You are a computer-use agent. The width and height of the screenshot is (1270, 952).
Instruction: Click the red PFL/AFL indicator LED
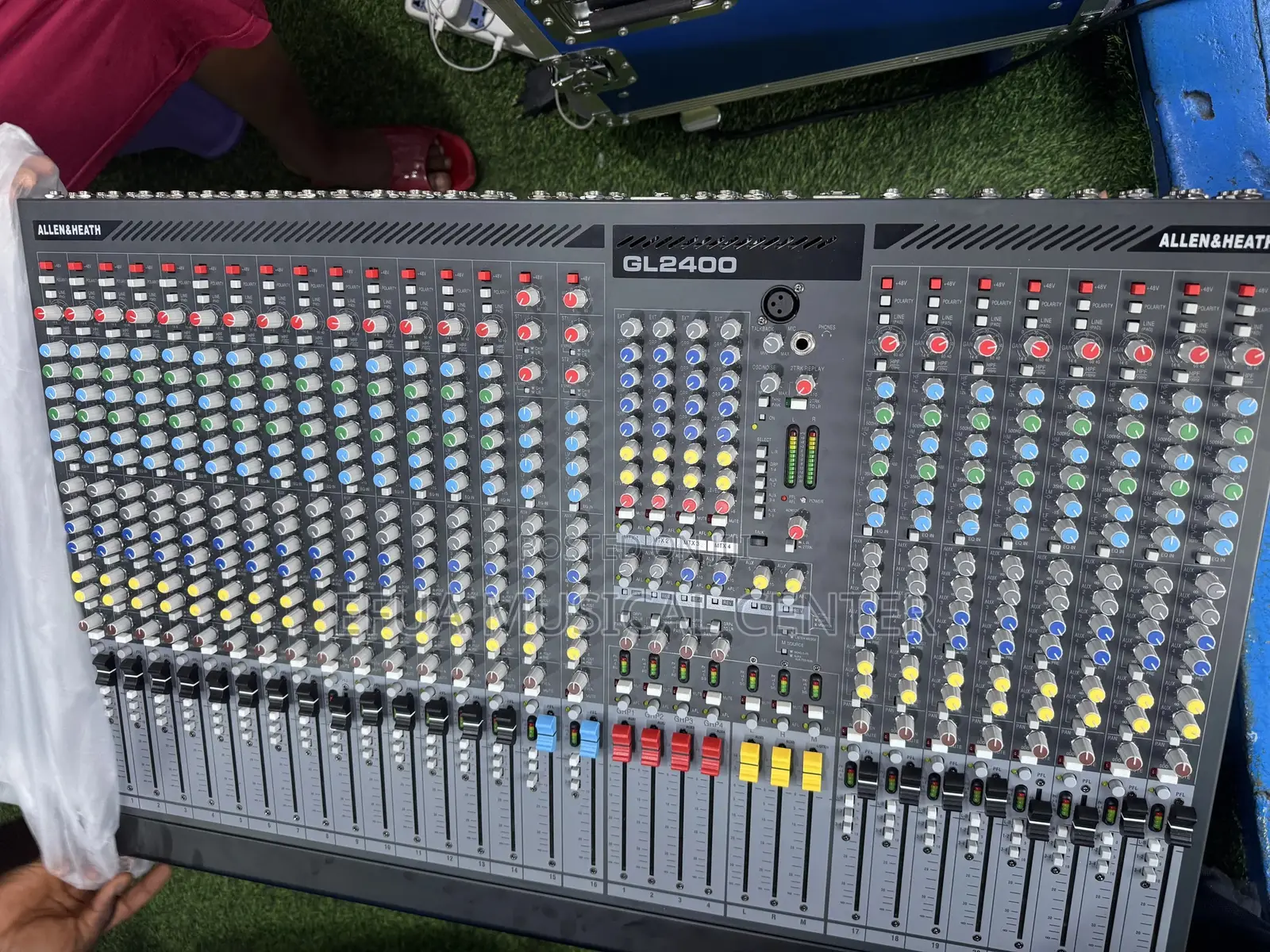pos(784,498)
